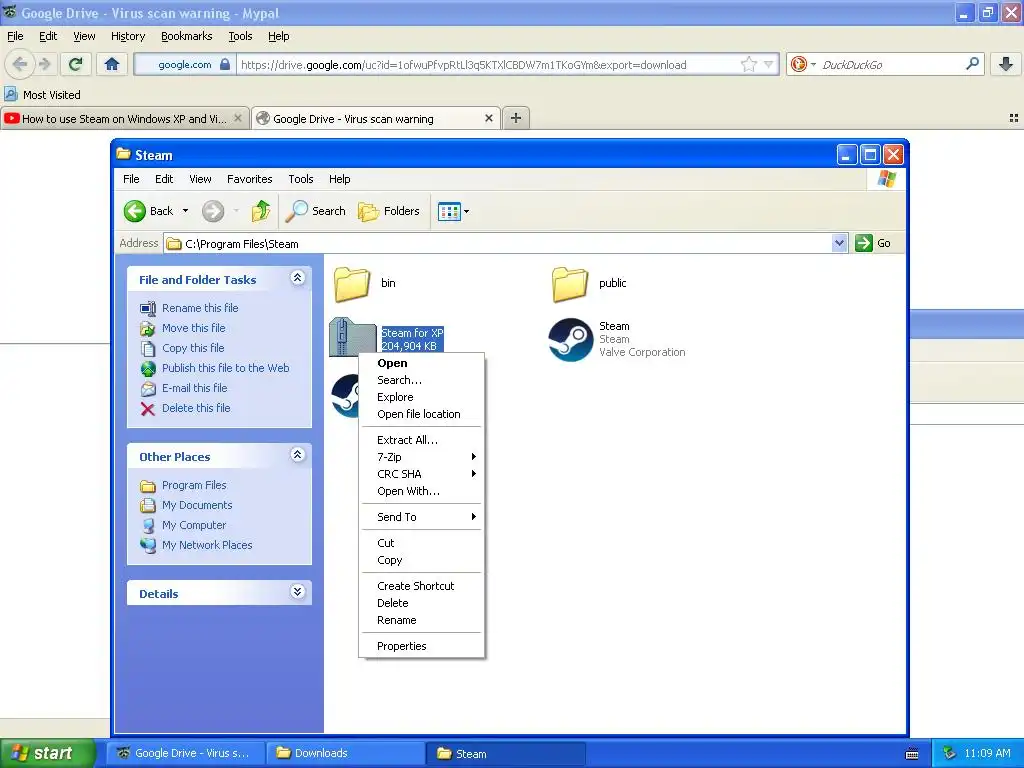This screenshot has width=1024, height=768.
Task: Select the Steam Valve Corporation application icon
Action: [x=570, y=340]
